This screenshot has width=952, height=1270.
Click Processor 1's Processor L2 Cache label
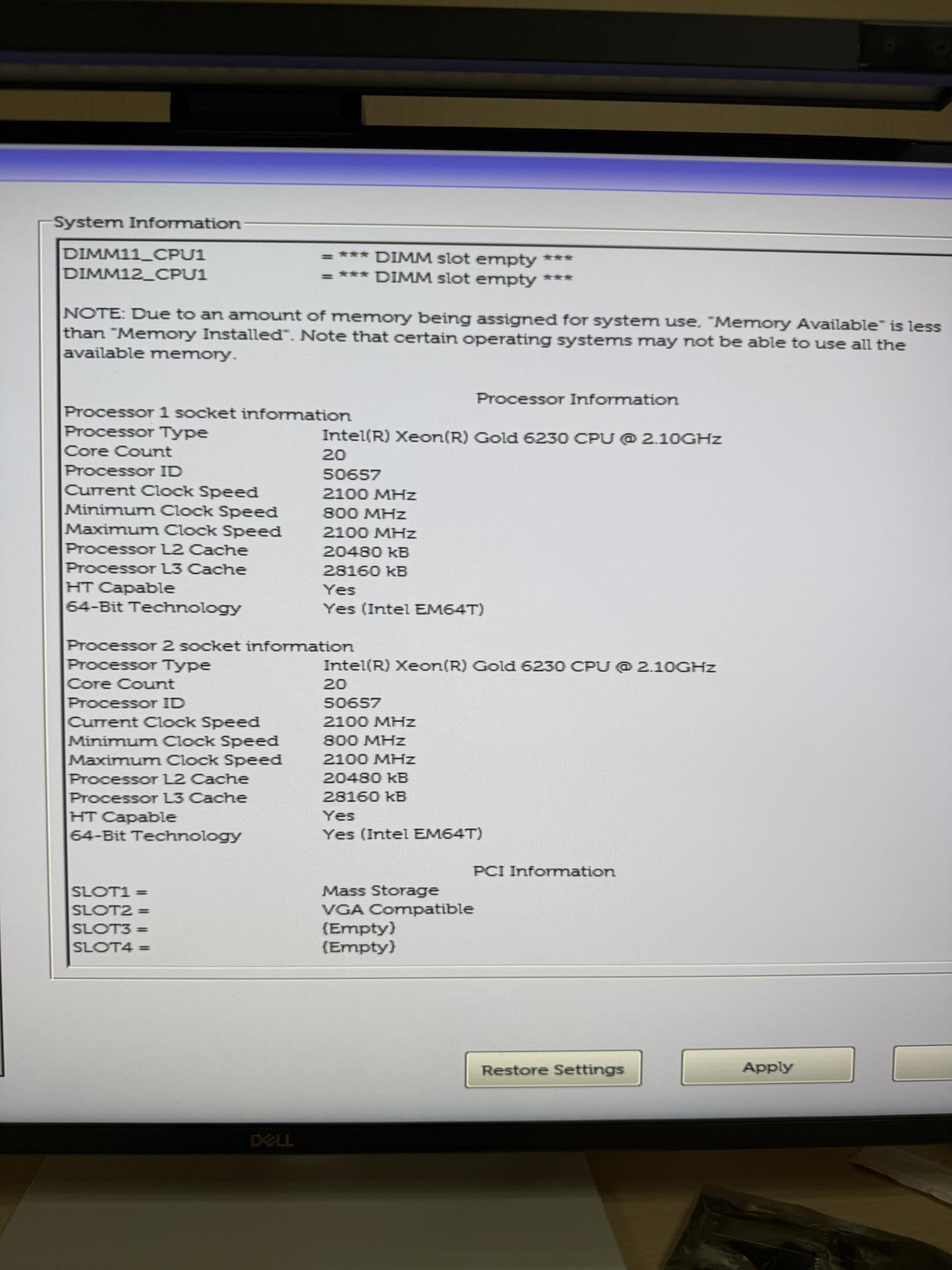pos(157,549)
